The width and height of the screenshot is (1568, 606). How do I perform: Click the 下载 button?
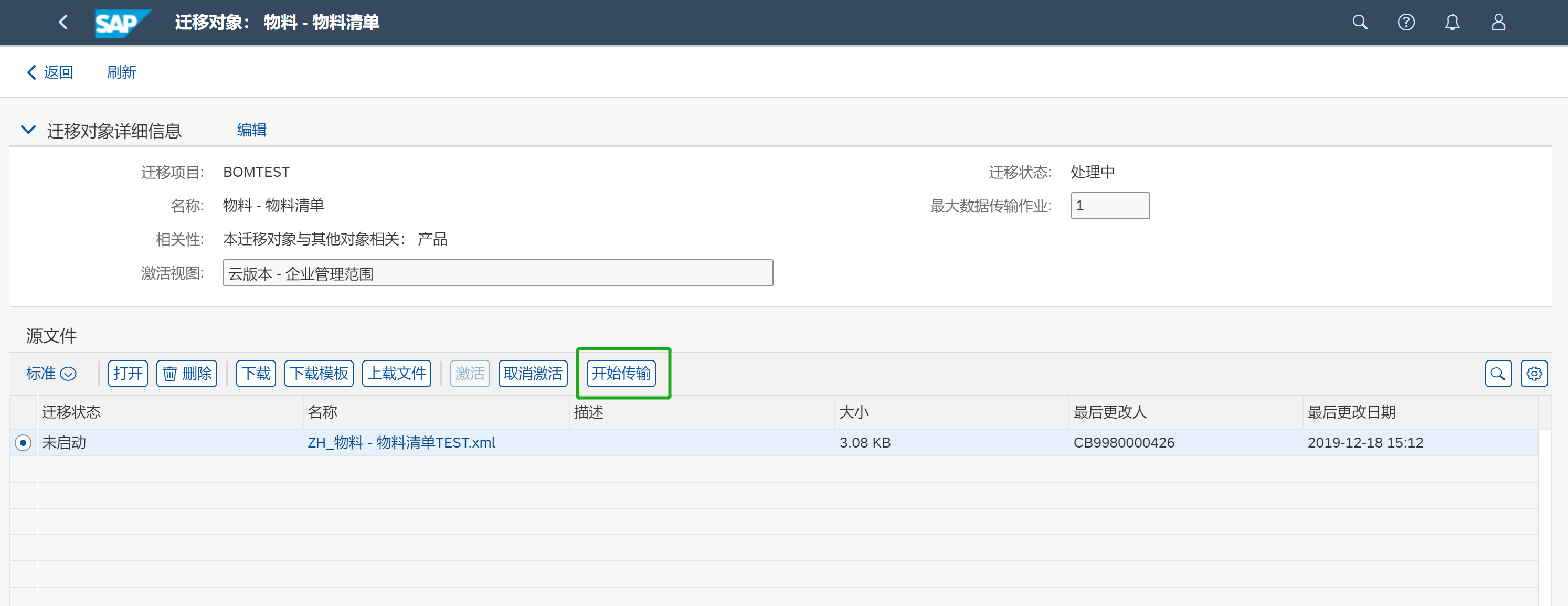click(x=256, y=373)
